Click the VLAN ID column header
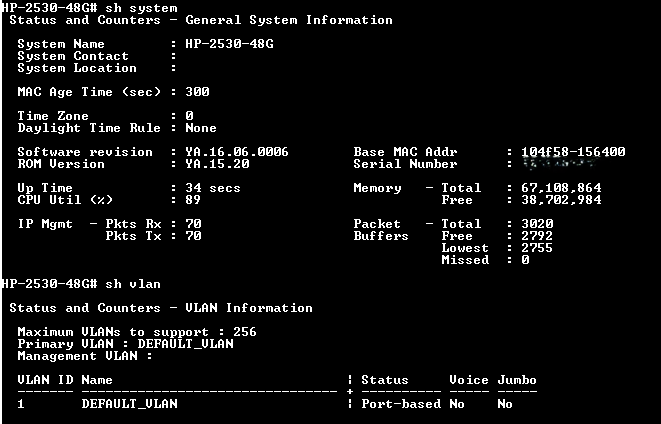 click(x=45, y=380)
